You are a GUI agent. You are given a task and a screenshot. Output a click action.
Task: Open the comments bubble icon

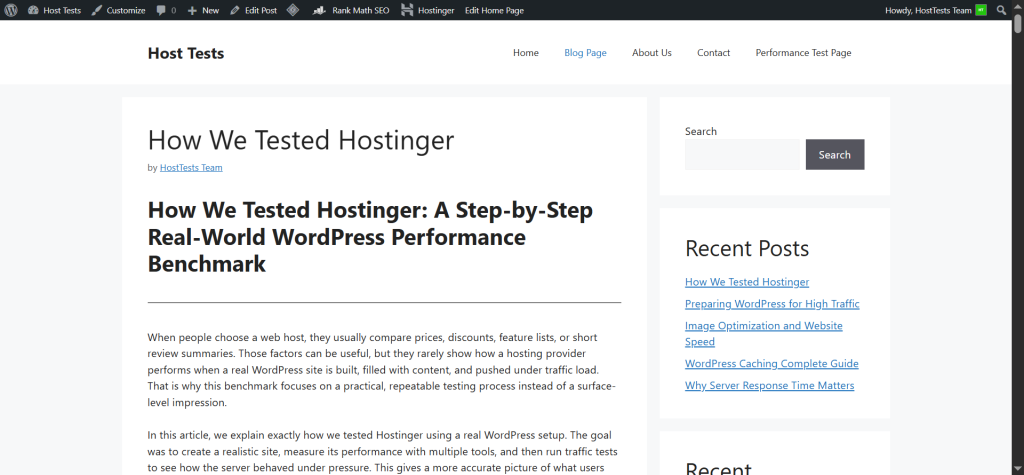coord(161,10)
